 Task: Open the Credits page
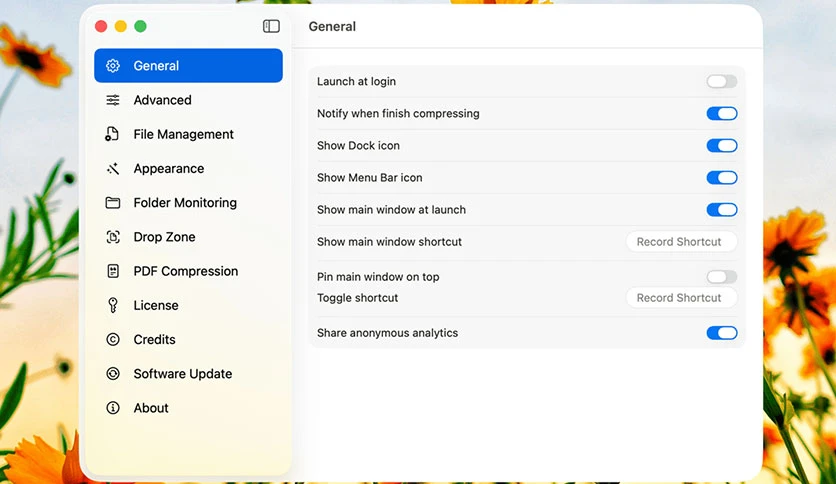coord(188,339)
